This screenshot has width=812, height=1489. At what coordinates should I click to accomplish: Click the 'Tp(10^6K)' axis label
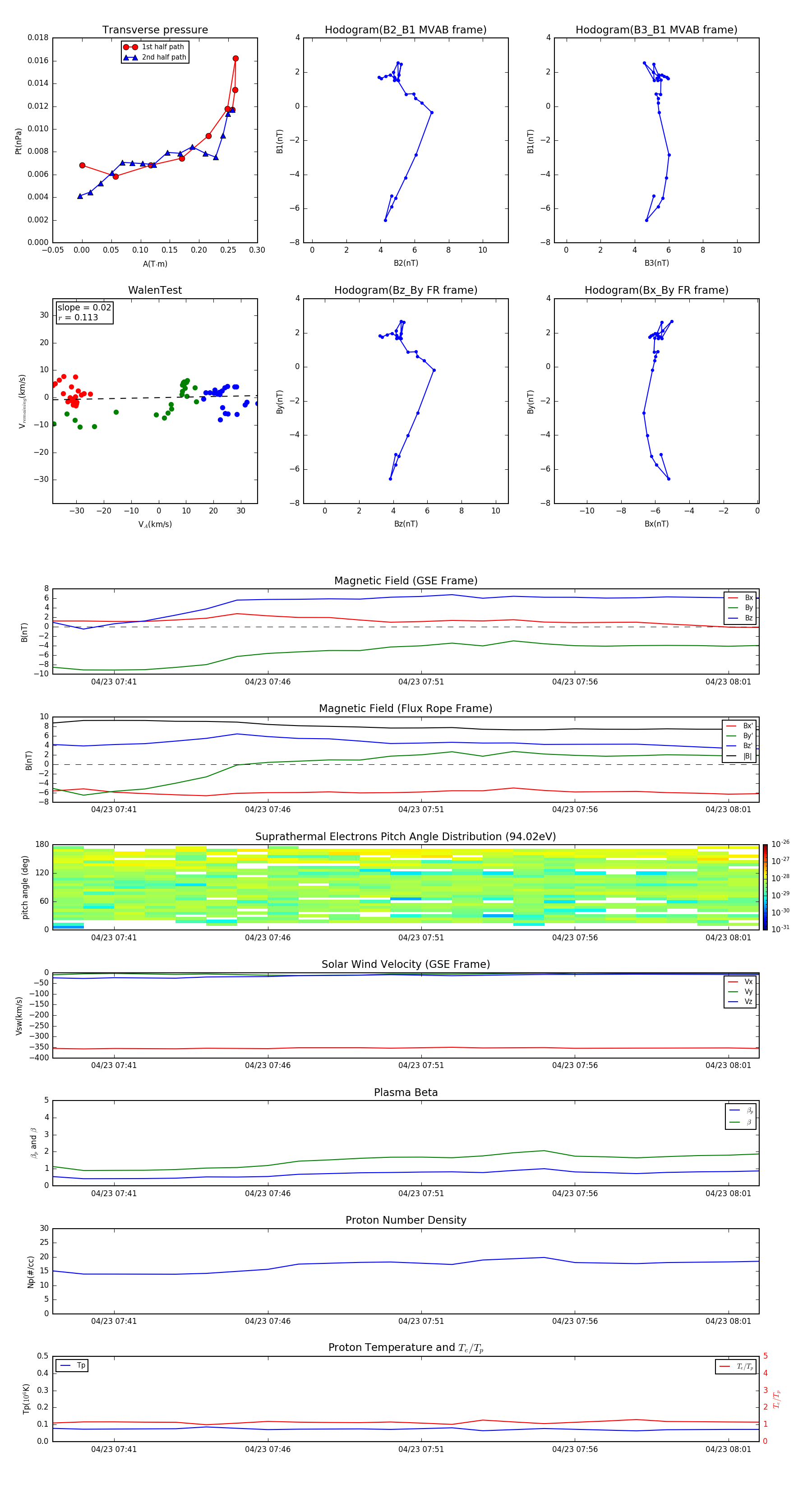[26, 1399]
